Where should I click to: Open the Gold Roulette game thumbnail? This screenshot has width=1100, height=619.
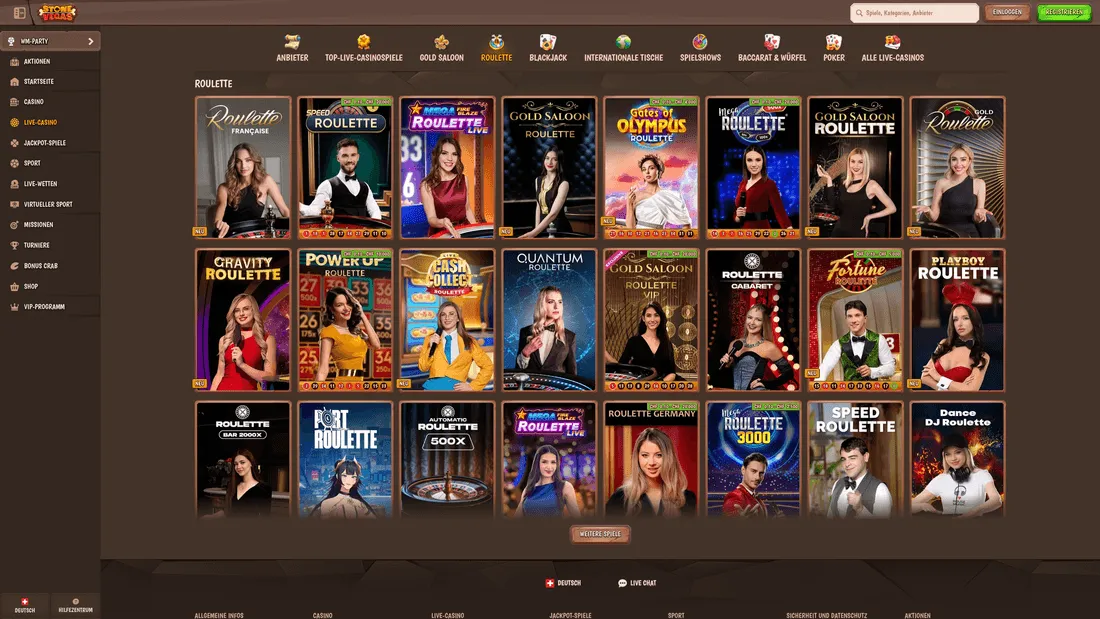pyautogui.click(x=958, y=168)
